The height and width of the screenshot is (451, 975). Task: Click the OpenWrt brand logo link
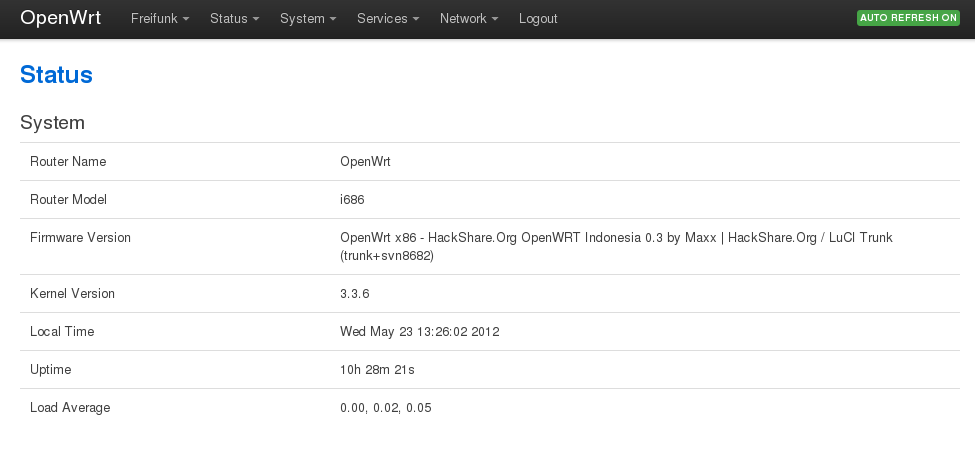coord(60,18)
